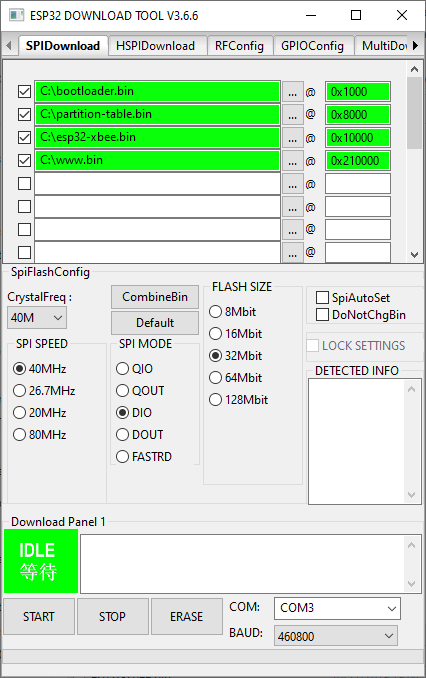Click the www.bin path field

coord(157,160)
